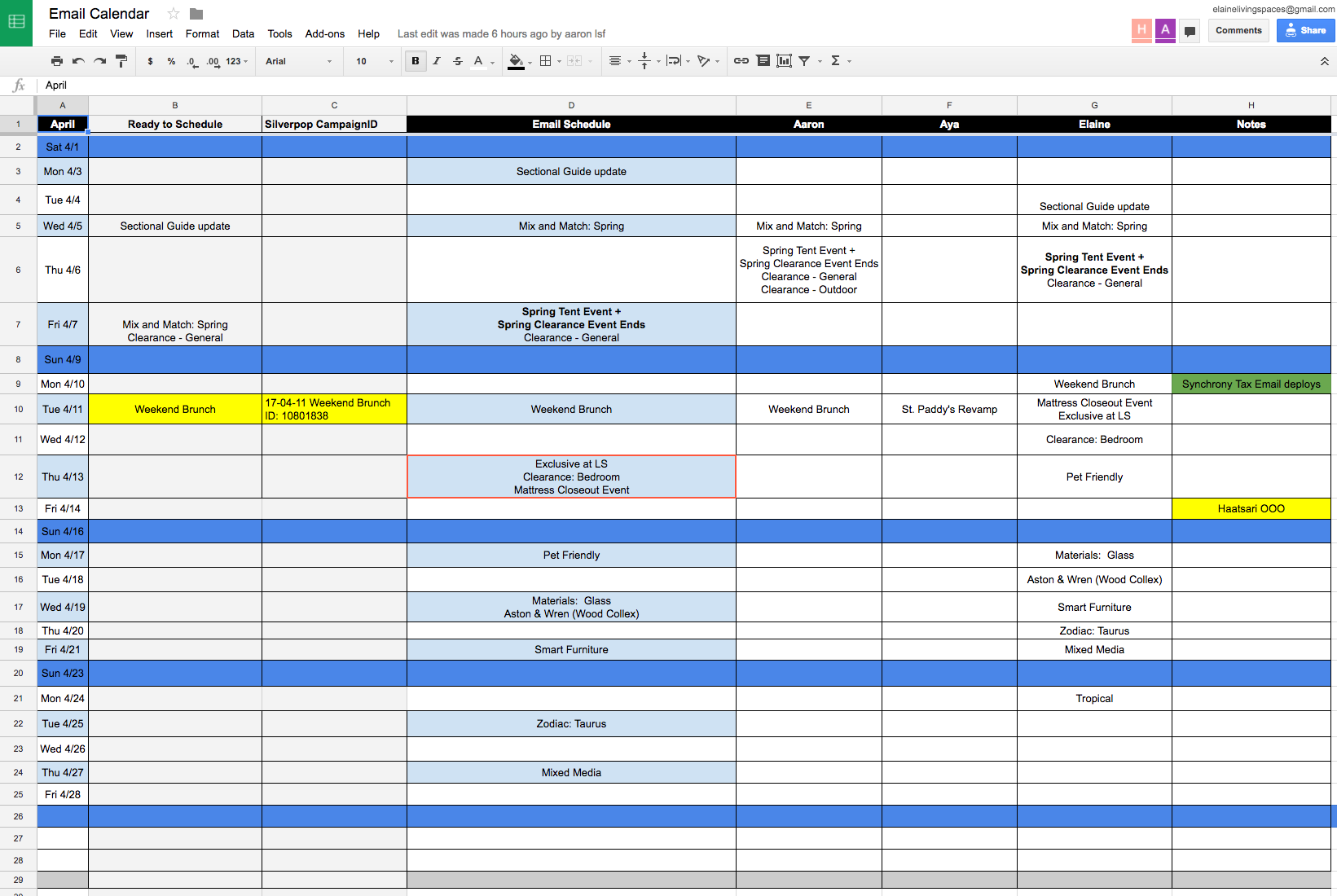Expand the 123 number format dropdown
Screen dimensions: 1337x896
click(x=236, y=61)
